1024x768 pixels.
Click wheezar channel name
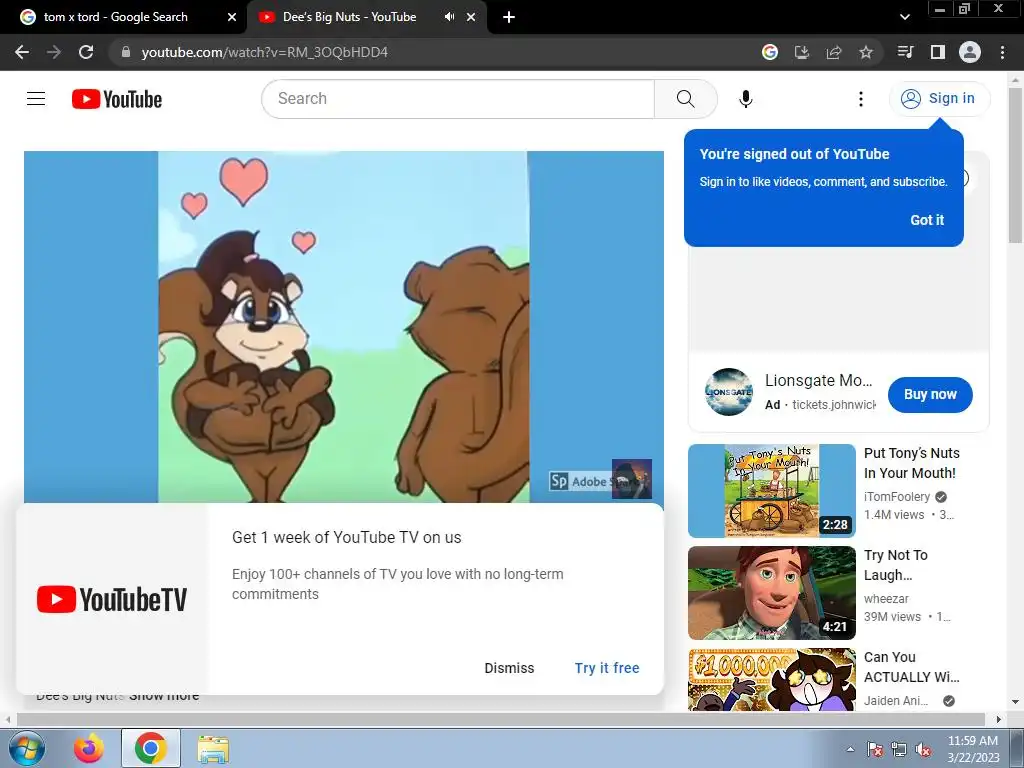pyautogui.click(x=886, y=599)
